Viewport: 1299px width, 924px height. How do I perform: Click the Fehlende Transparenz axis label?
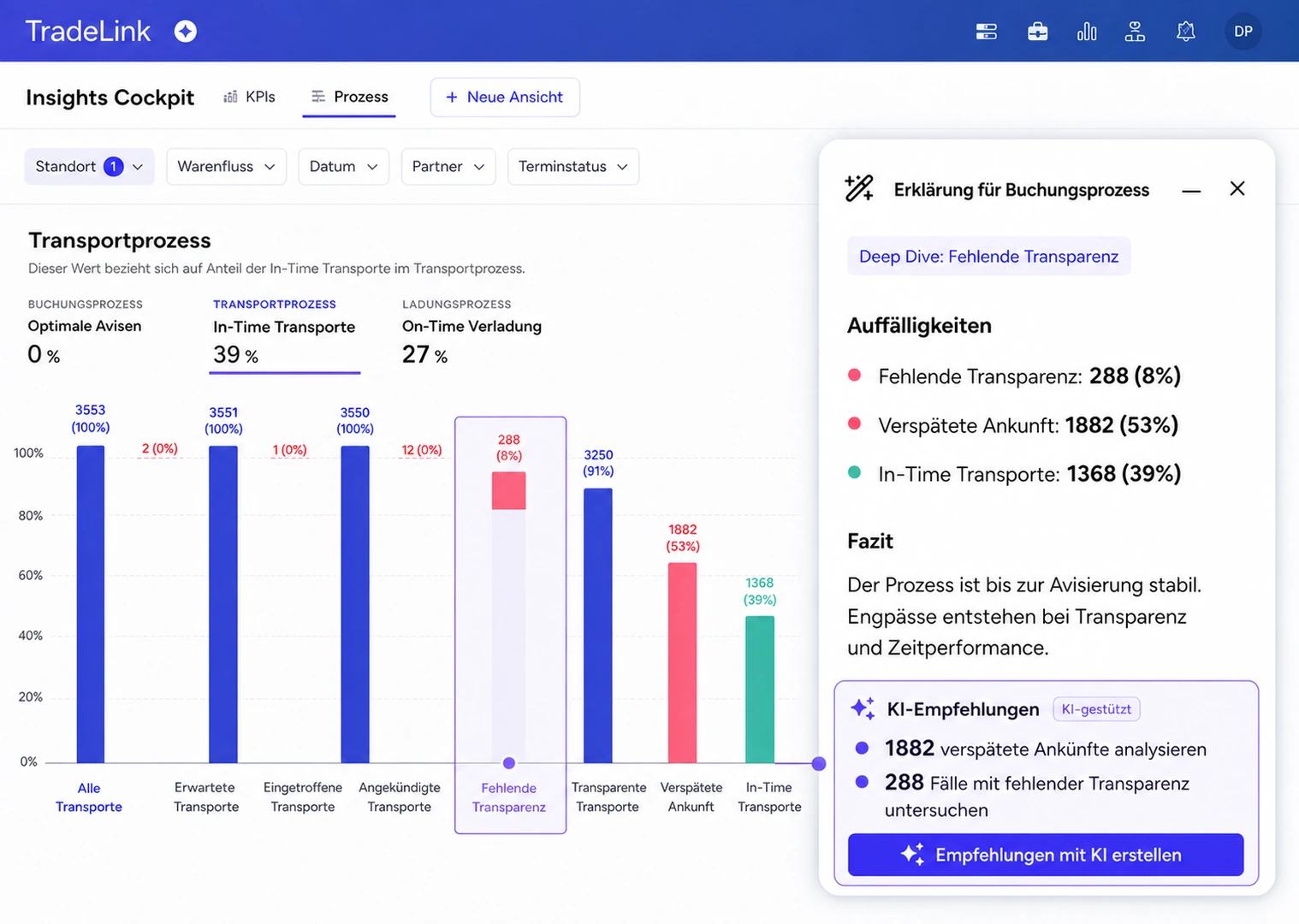click(x=508, y=797)
